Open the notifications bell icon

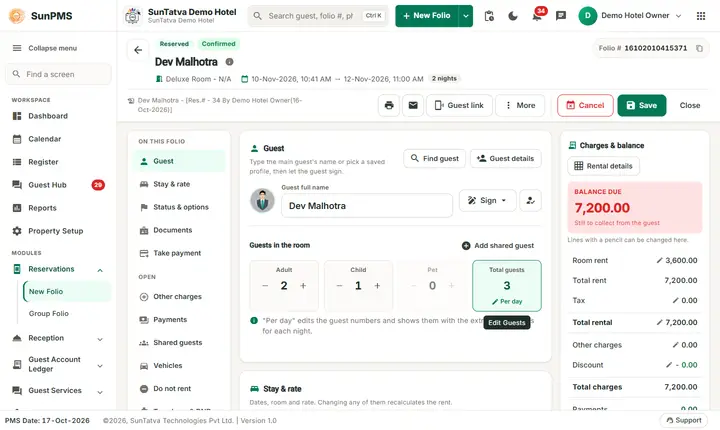tap(536, 16)
